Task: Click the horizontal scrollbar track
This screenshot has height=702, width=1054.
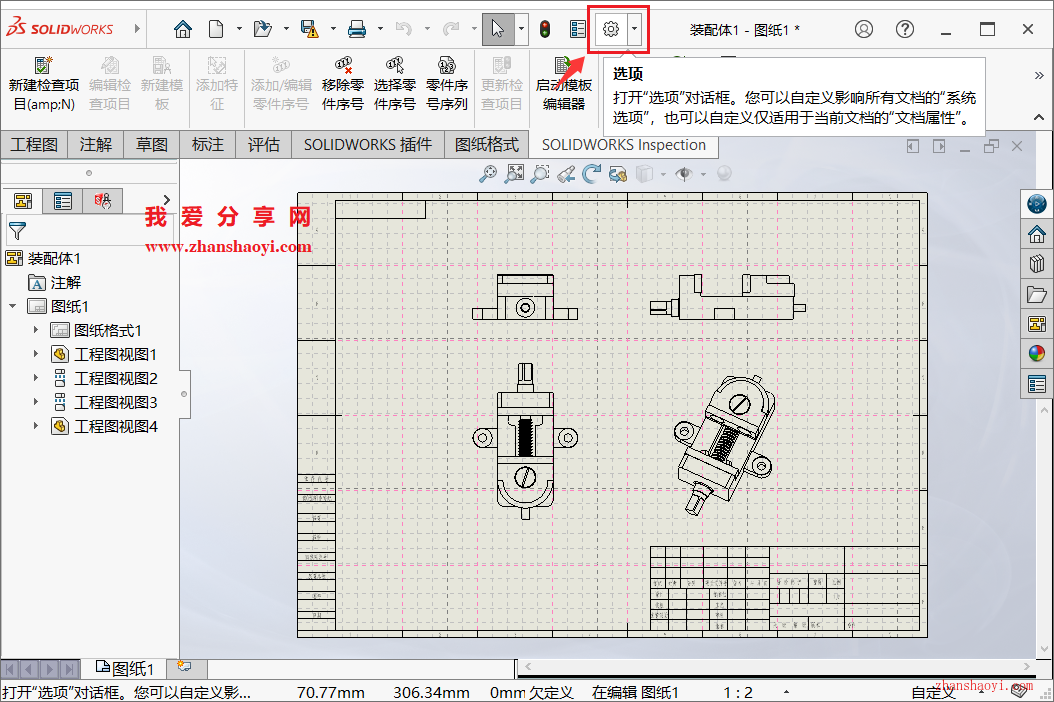Action: pyautogui.click(x=776, y=667)
